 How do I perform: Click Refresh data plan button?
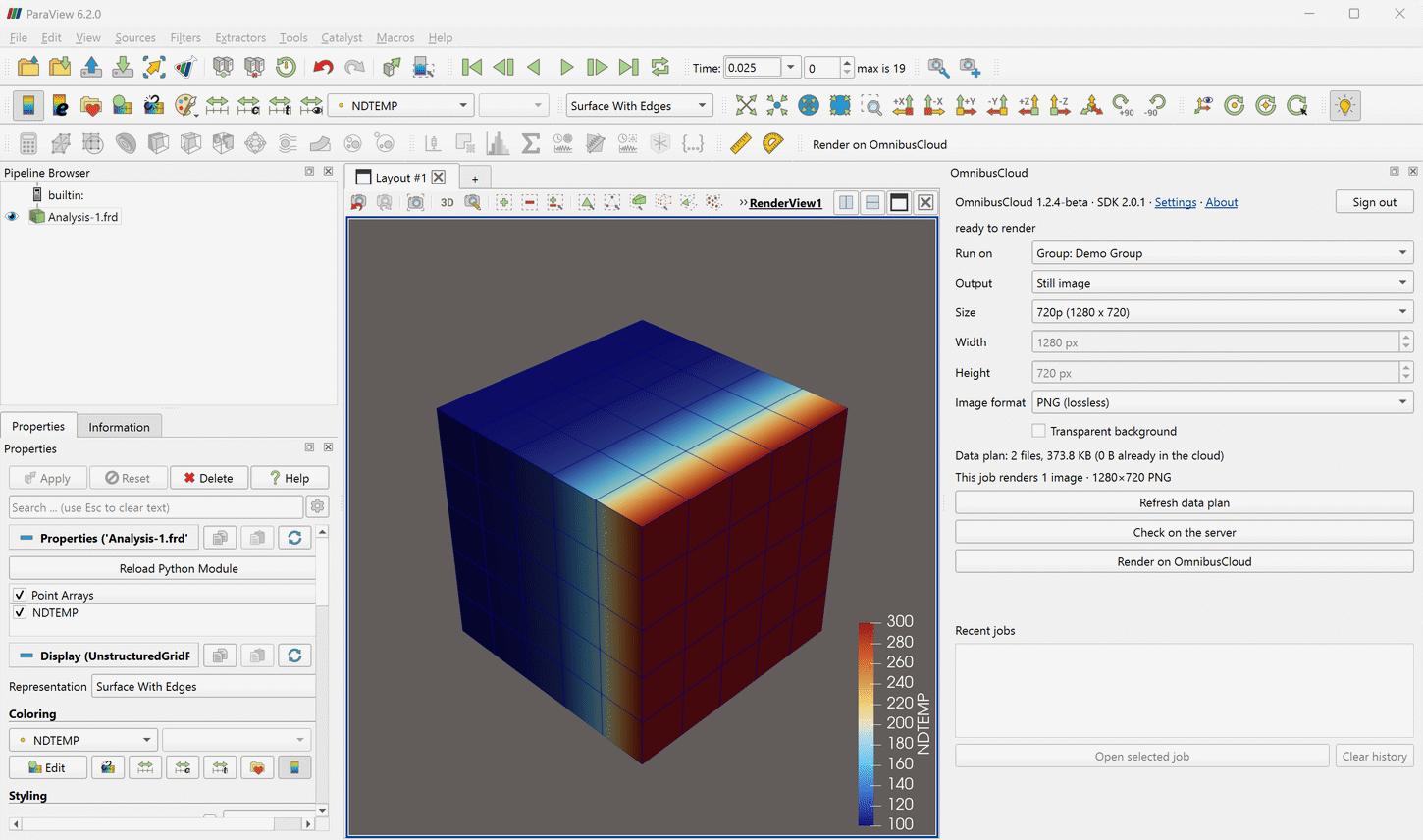point(1184,502)
